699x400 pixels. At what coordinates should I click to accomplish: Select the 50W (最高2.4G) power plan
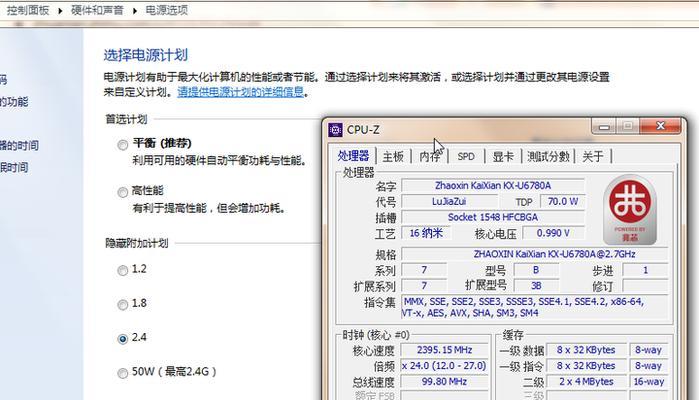(123, 373)
